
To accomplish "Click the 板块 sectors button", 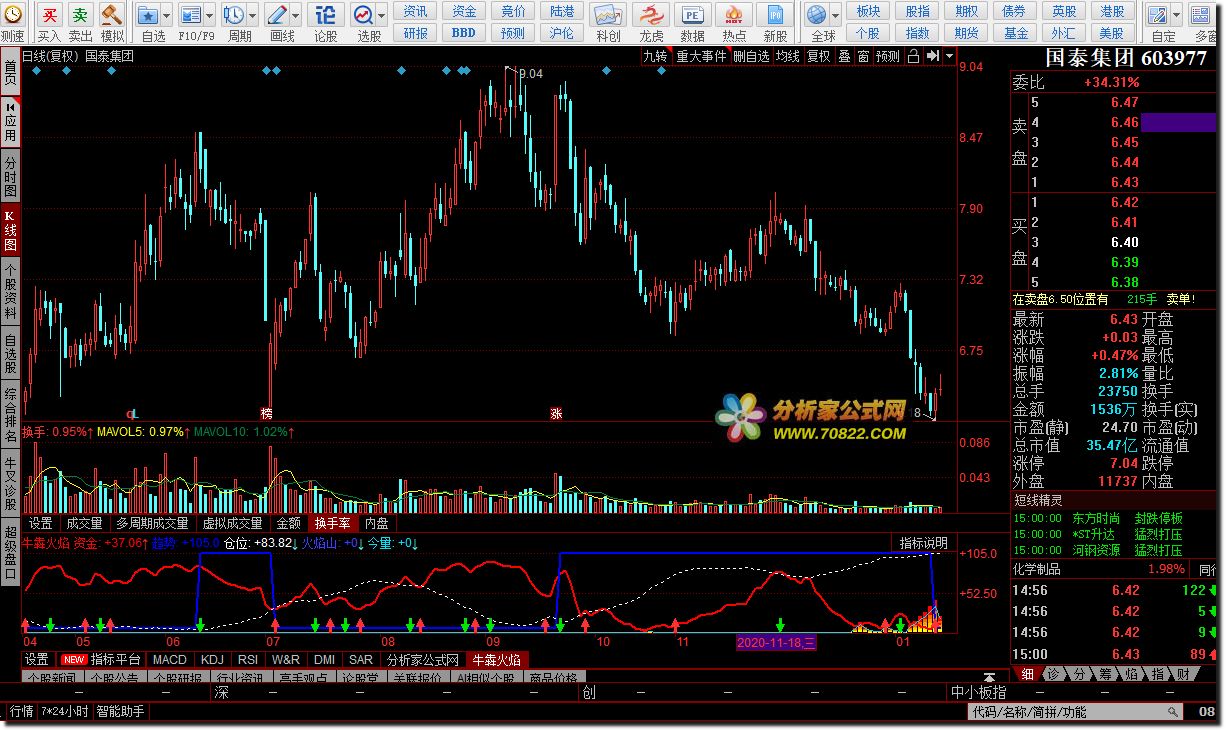I will pyautogui.click(x=869, y=11).
